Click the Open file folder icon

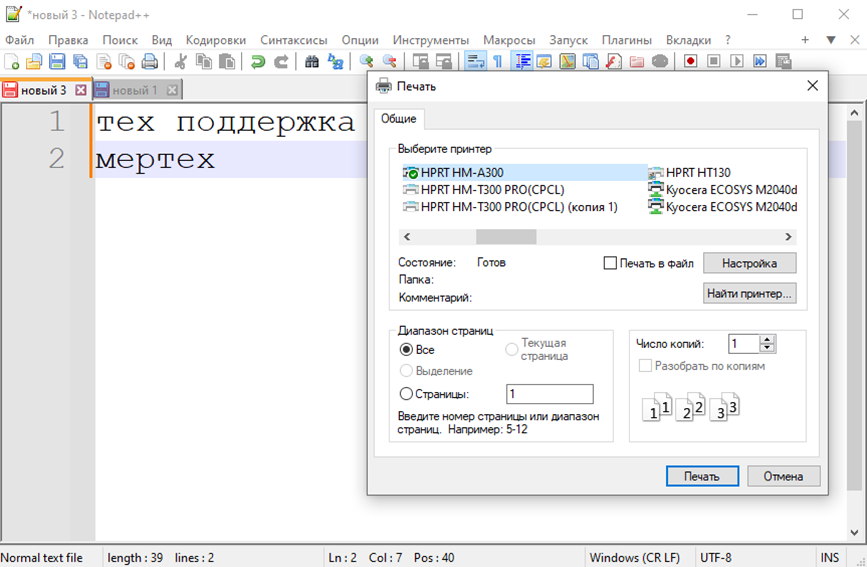[x=34, y=61]
